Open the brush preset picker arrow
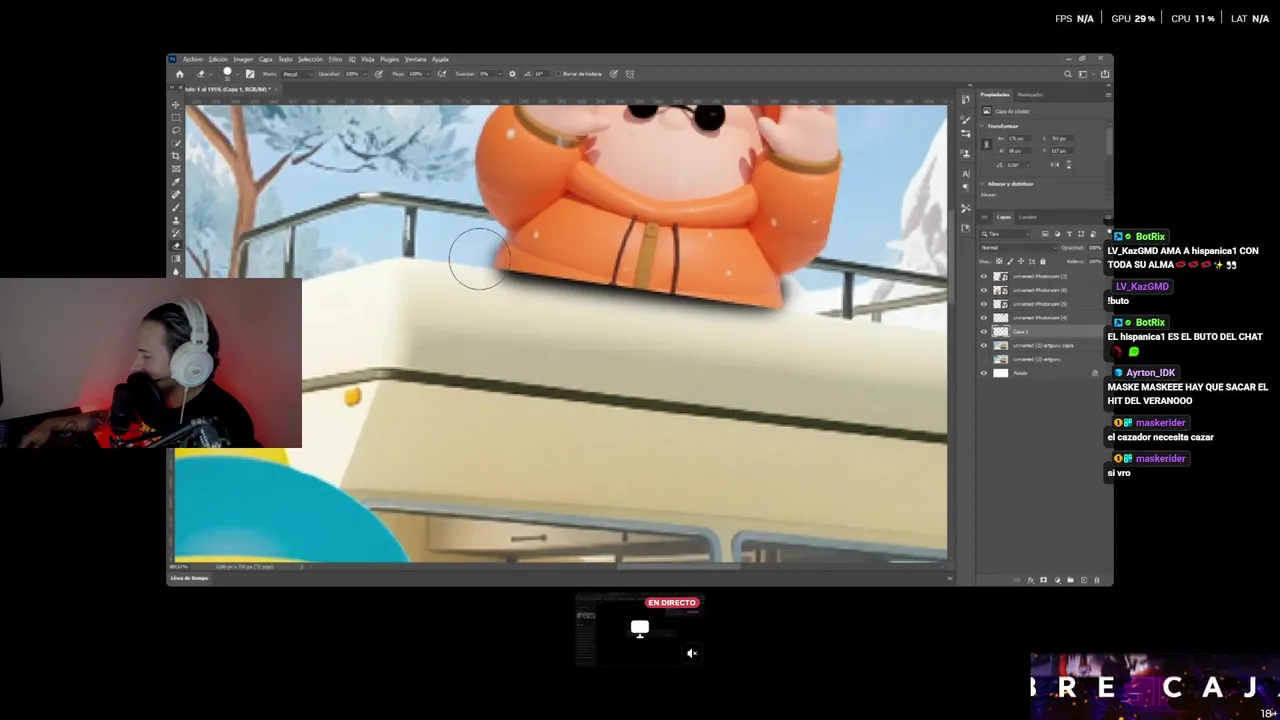Screen dimensions: 1280x720 coord(237,75)
